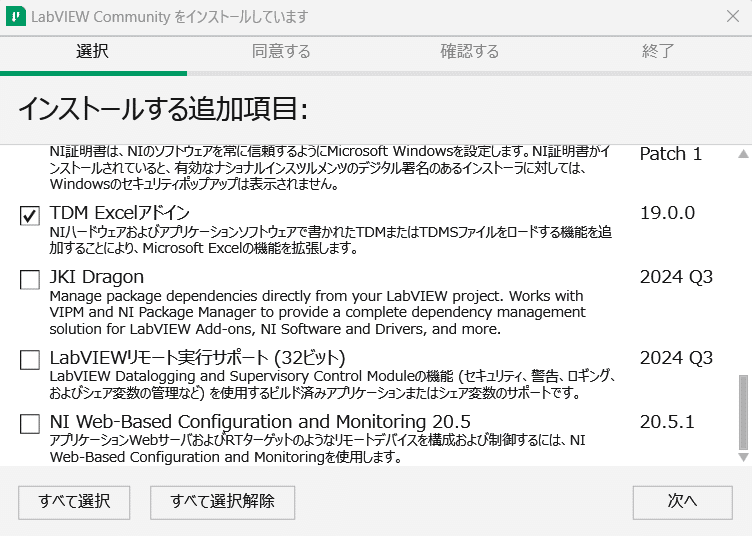
Task: Click the Patch 1 version text
Action: (671, 154)
